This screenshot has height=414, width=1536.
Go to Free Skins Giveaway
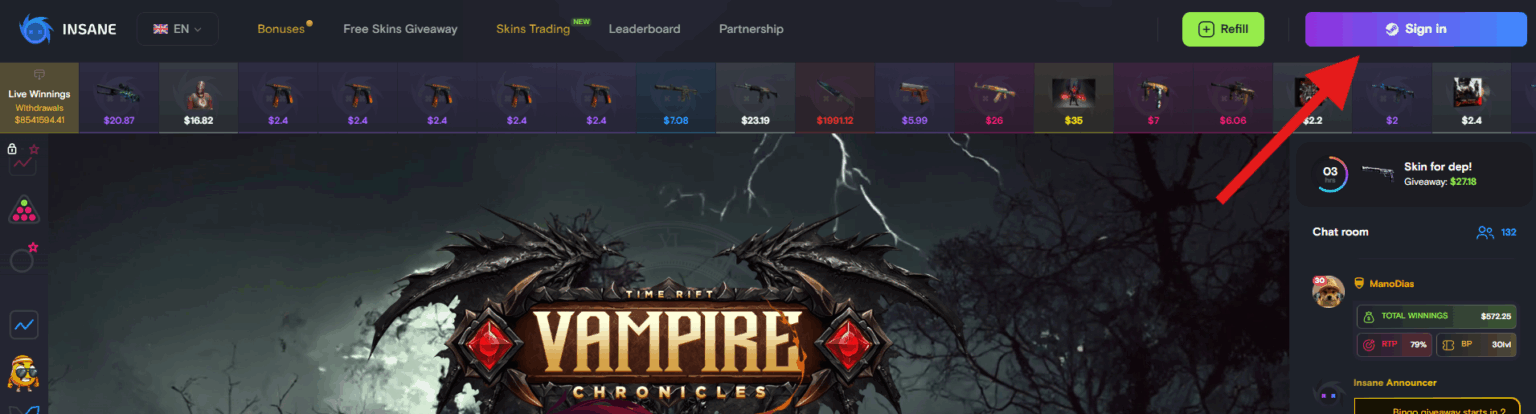[x=400, y=29]
